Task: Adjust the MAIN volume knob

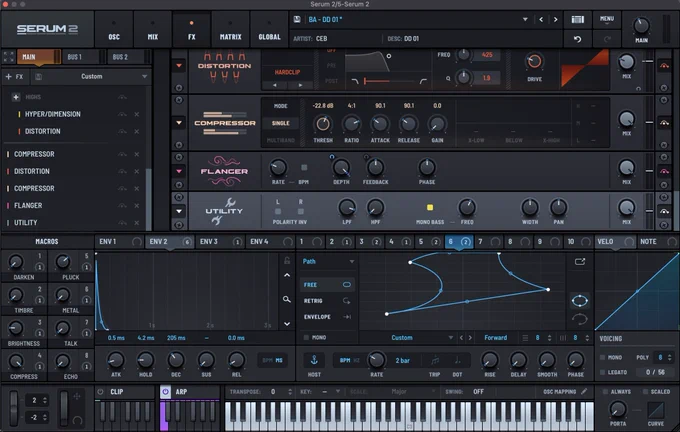Action: tap(641, 26)
